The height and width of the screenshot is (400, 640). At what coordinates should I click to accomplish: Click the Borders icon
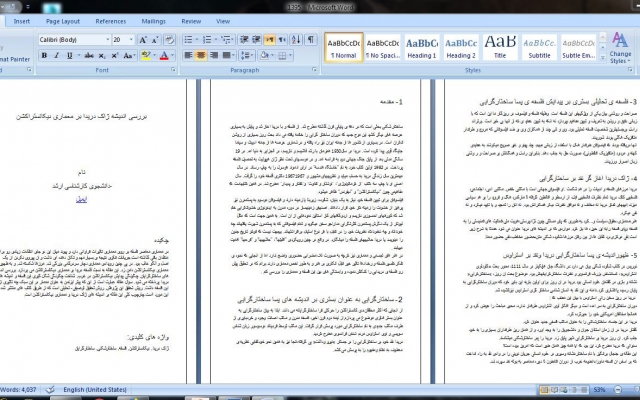[282, 56]
